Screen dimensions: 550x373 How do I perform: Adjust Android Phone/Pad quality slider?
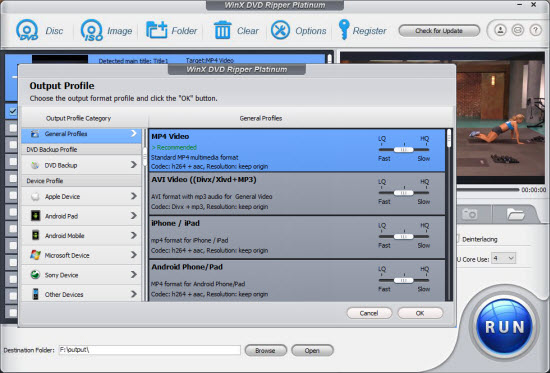tap(404, 280)
